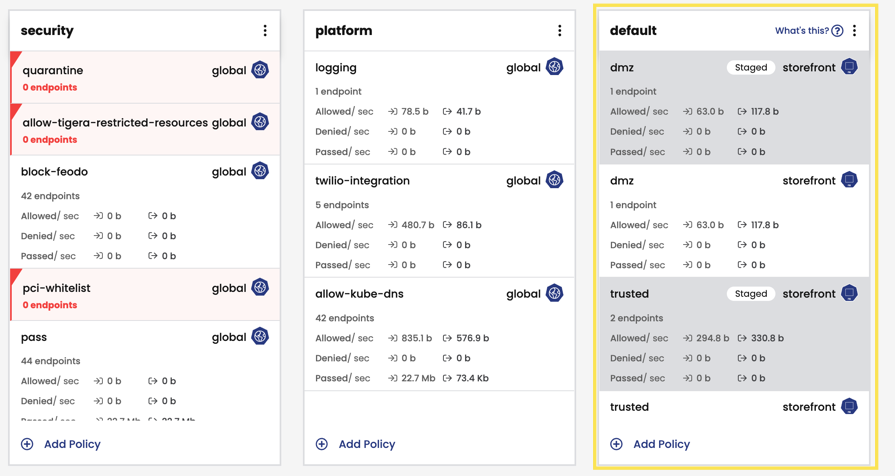
Task: Click the quarantine policy global icon
Action: pyautogui.click(x=260, y=70)
